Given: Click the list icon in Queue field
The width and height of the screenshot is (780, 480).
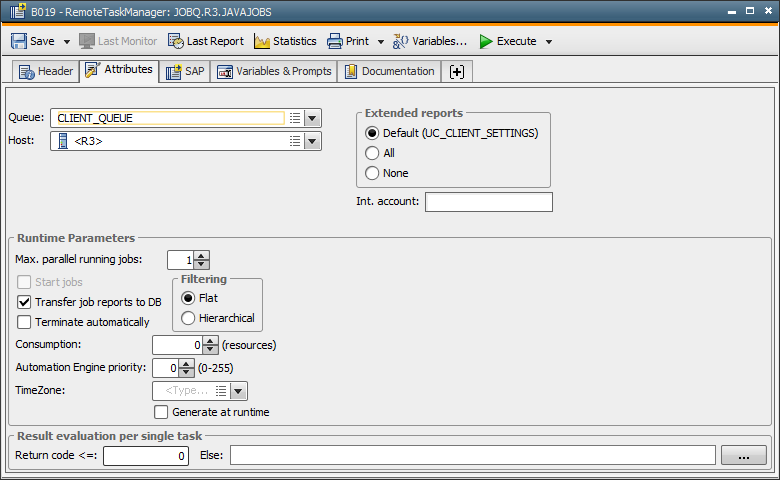Looking at the screenshot, I should click(x=295, y=117).
